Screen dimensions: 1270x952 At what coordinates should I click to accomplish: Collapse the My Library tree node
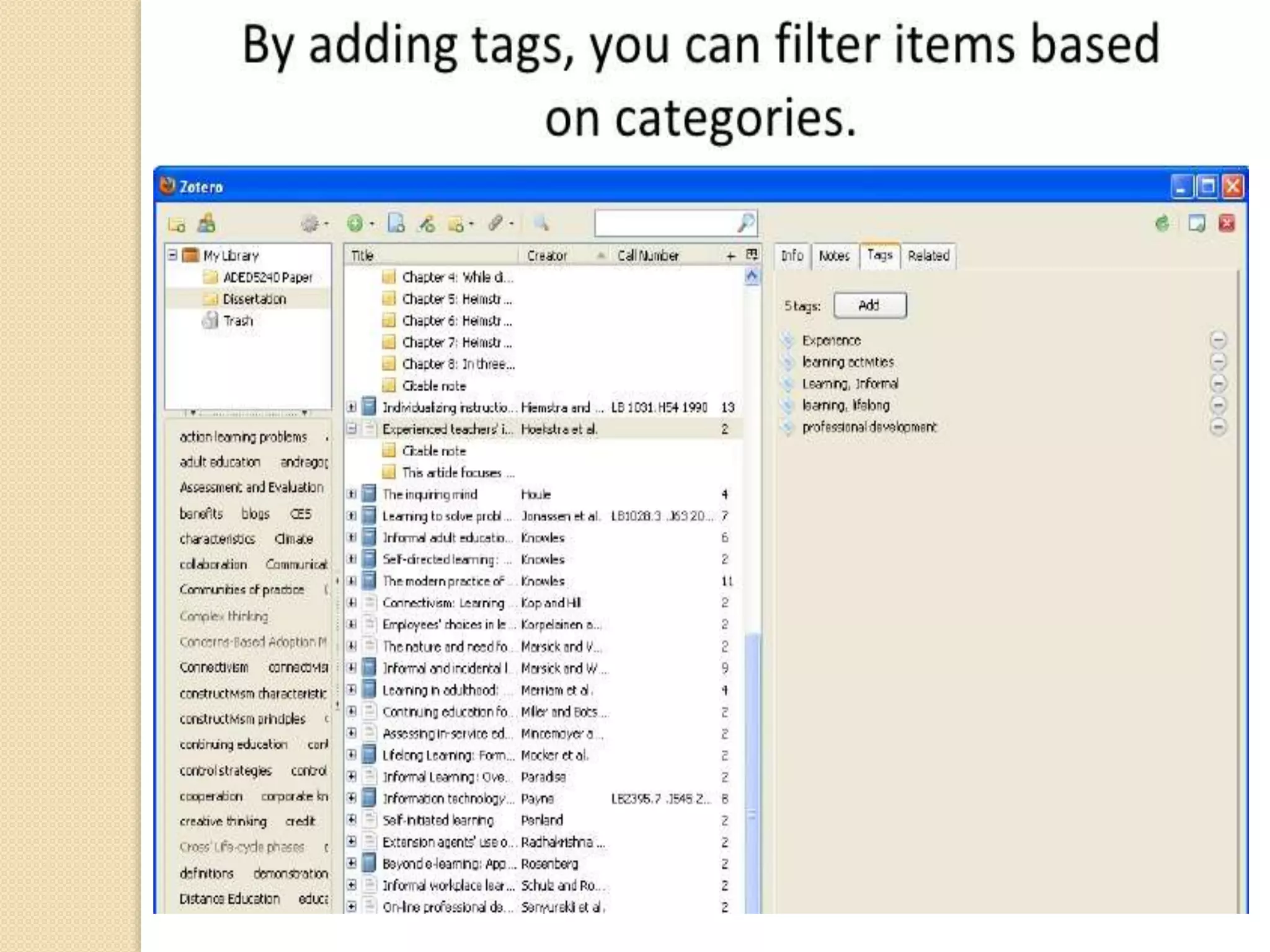173,255
